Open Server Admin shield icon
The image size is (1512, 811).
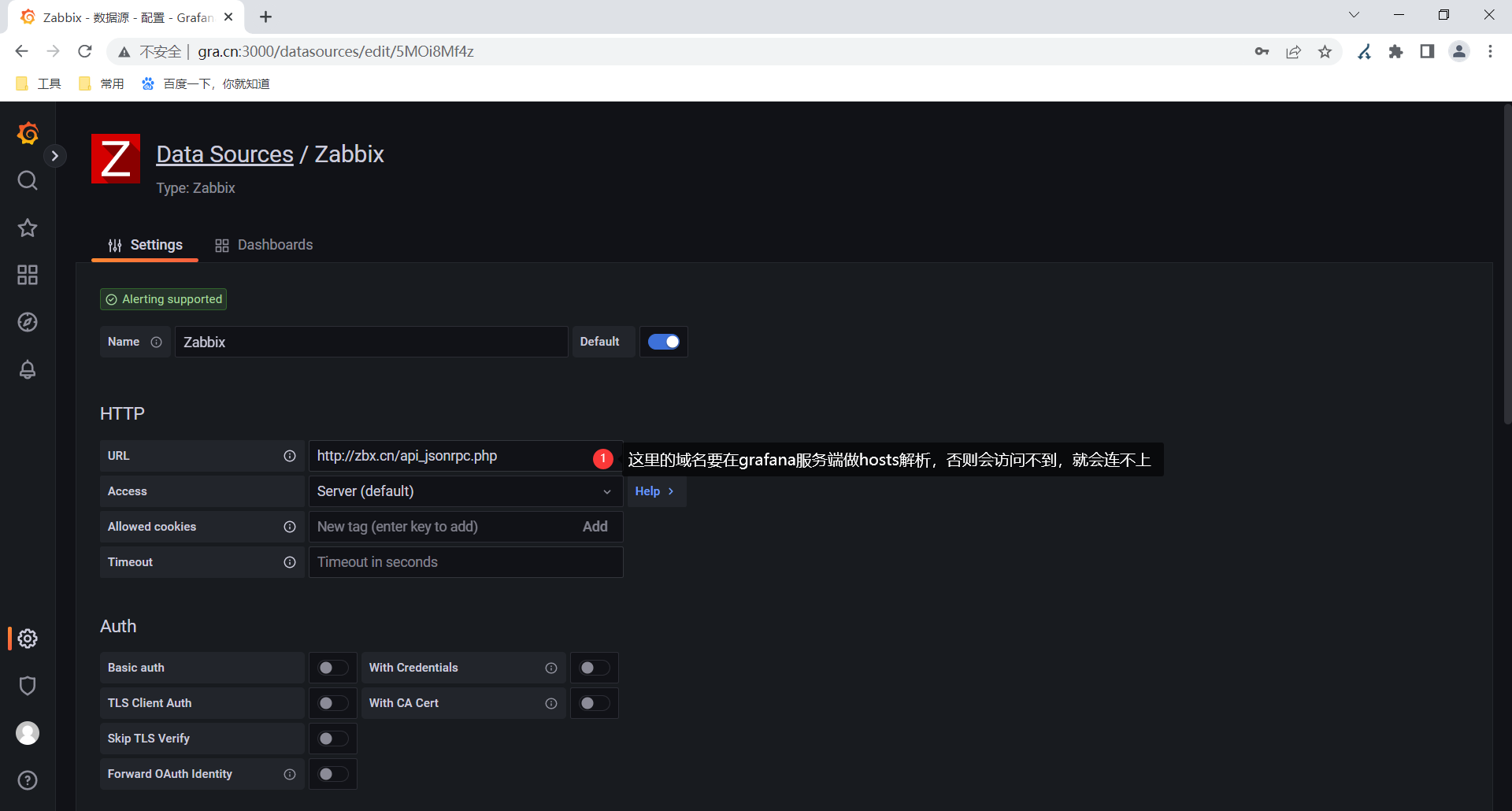tap(28, 686)
